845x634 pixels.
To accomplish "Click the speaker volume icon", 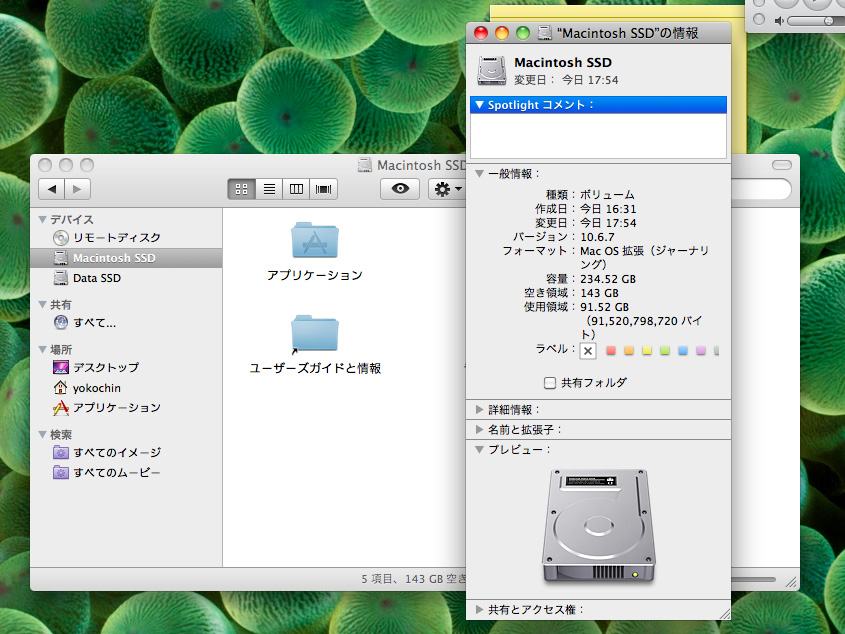I will (x=779, y=21).
